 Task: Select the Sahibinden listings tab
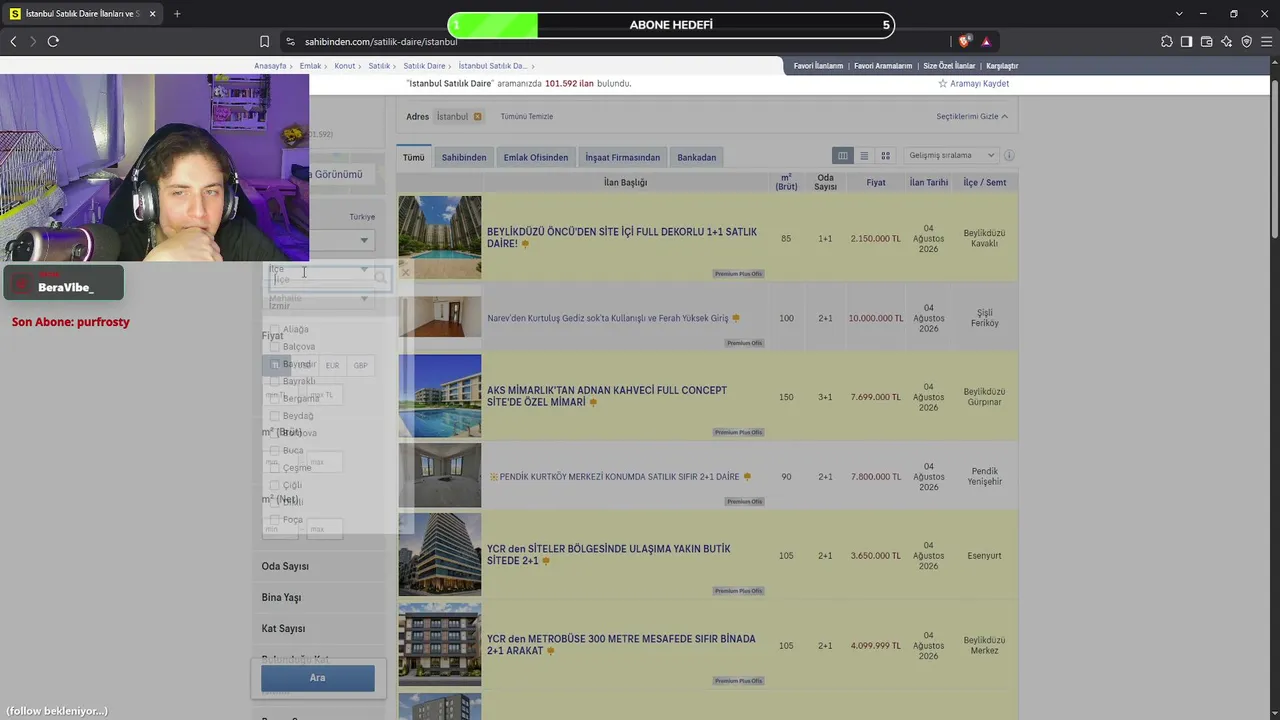click(x=464, y=157)
